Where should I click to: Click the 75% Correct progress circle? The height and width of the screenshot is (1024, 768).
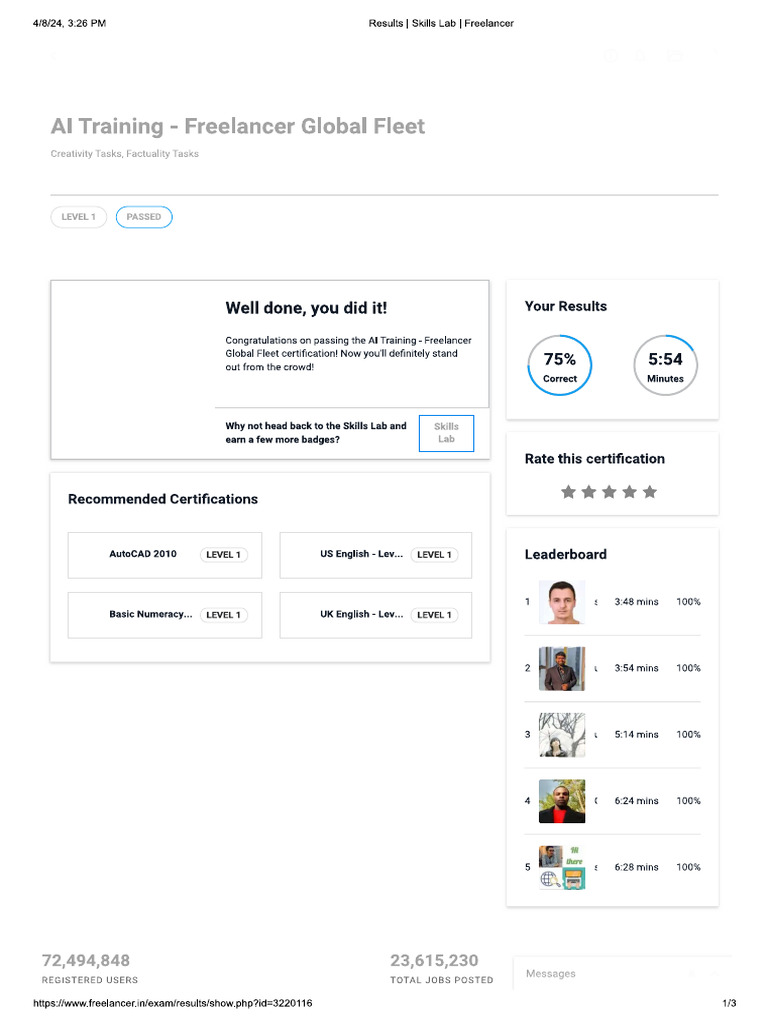tap(560, 366)
